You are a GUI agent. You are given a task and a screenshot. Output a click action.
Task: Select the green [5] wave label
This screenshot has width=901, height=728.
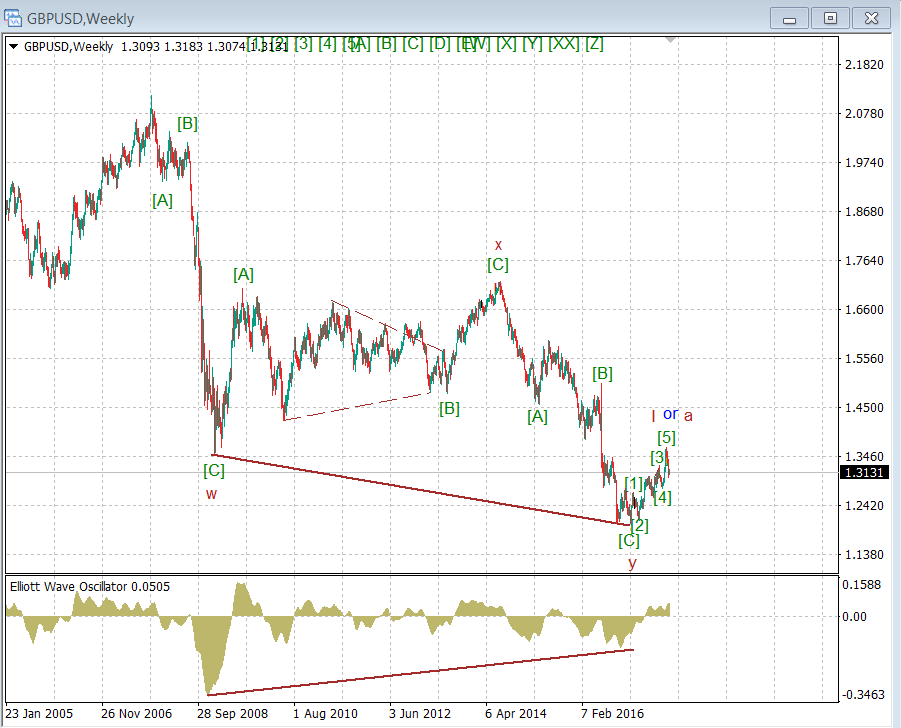point(667,437)
